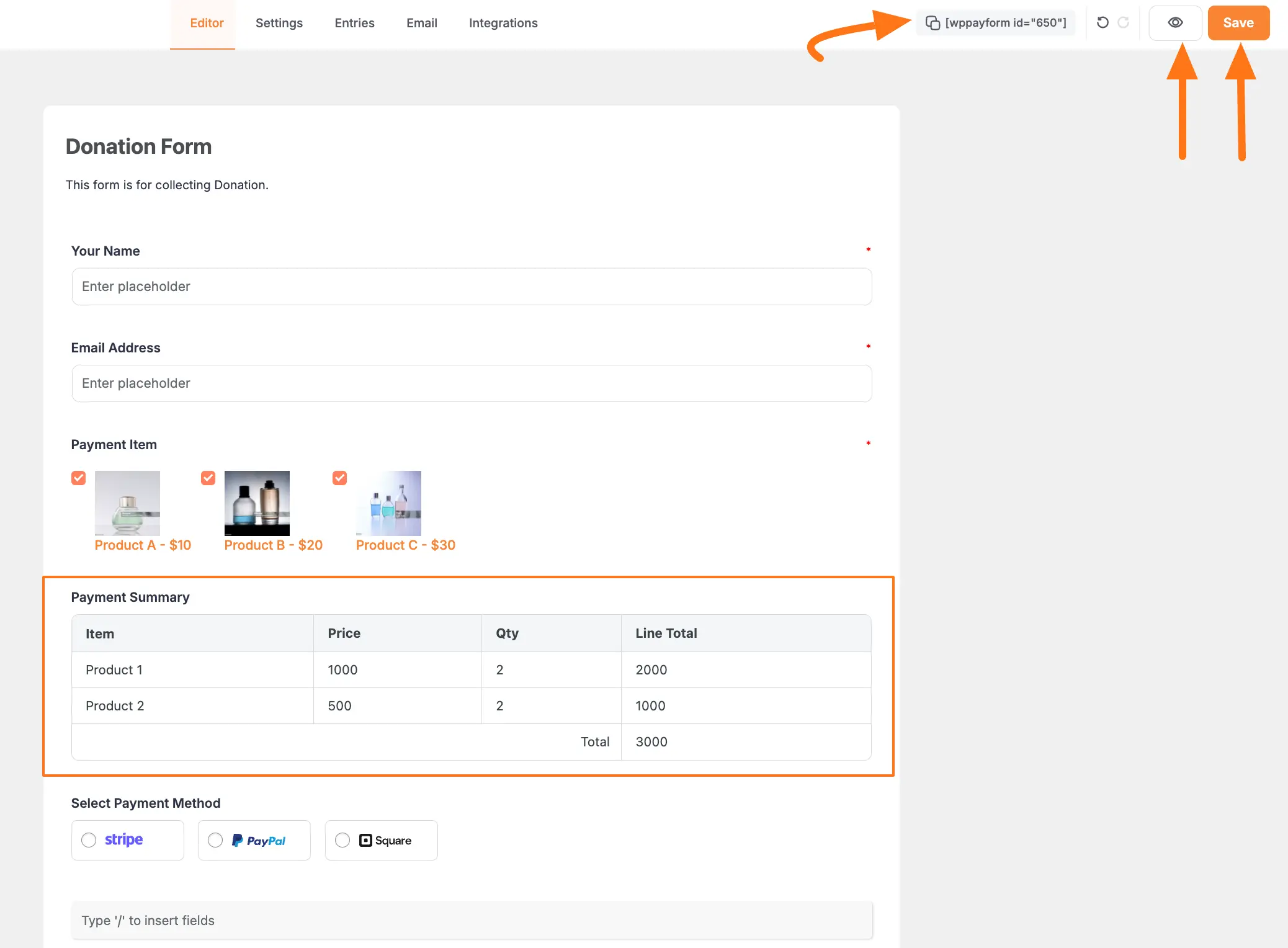This screenshot has height=948, width=1288.
Task: Select the Stripe payment radio button
Action: [89, 840]
